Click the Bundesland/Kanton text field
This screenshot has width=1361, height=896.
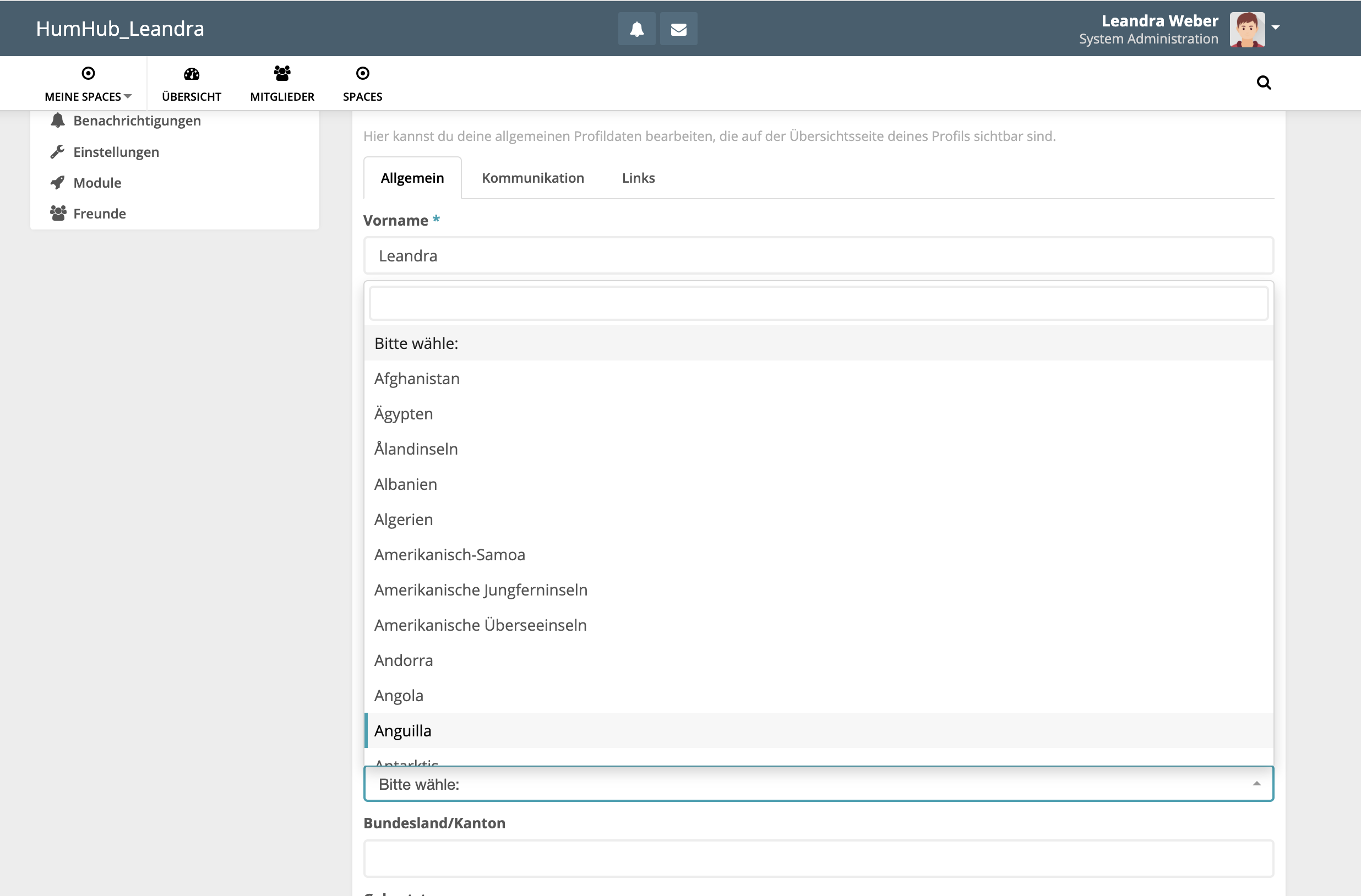point(818,858)
